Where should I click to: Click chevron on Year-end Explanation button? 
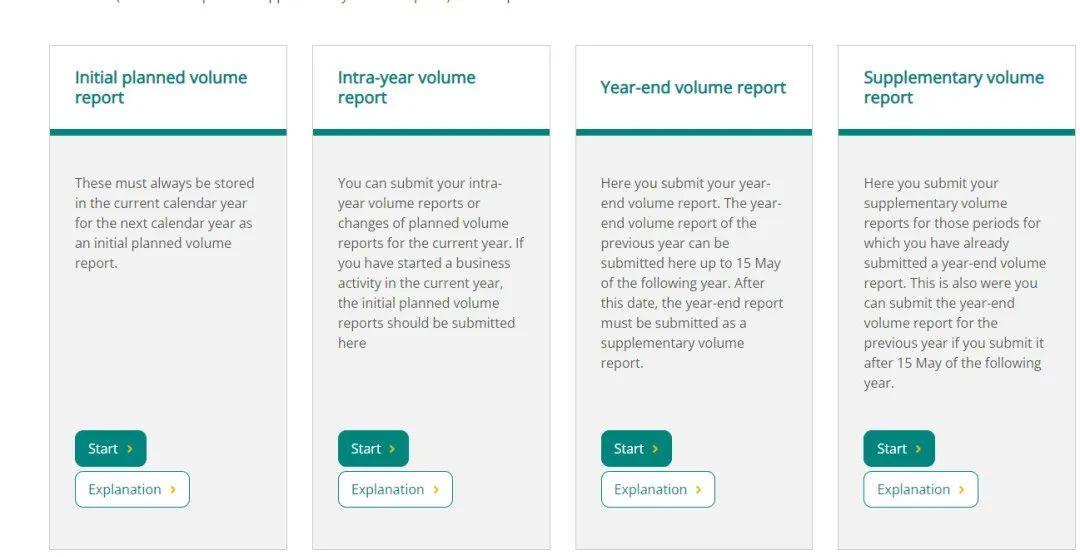[698, 490]
